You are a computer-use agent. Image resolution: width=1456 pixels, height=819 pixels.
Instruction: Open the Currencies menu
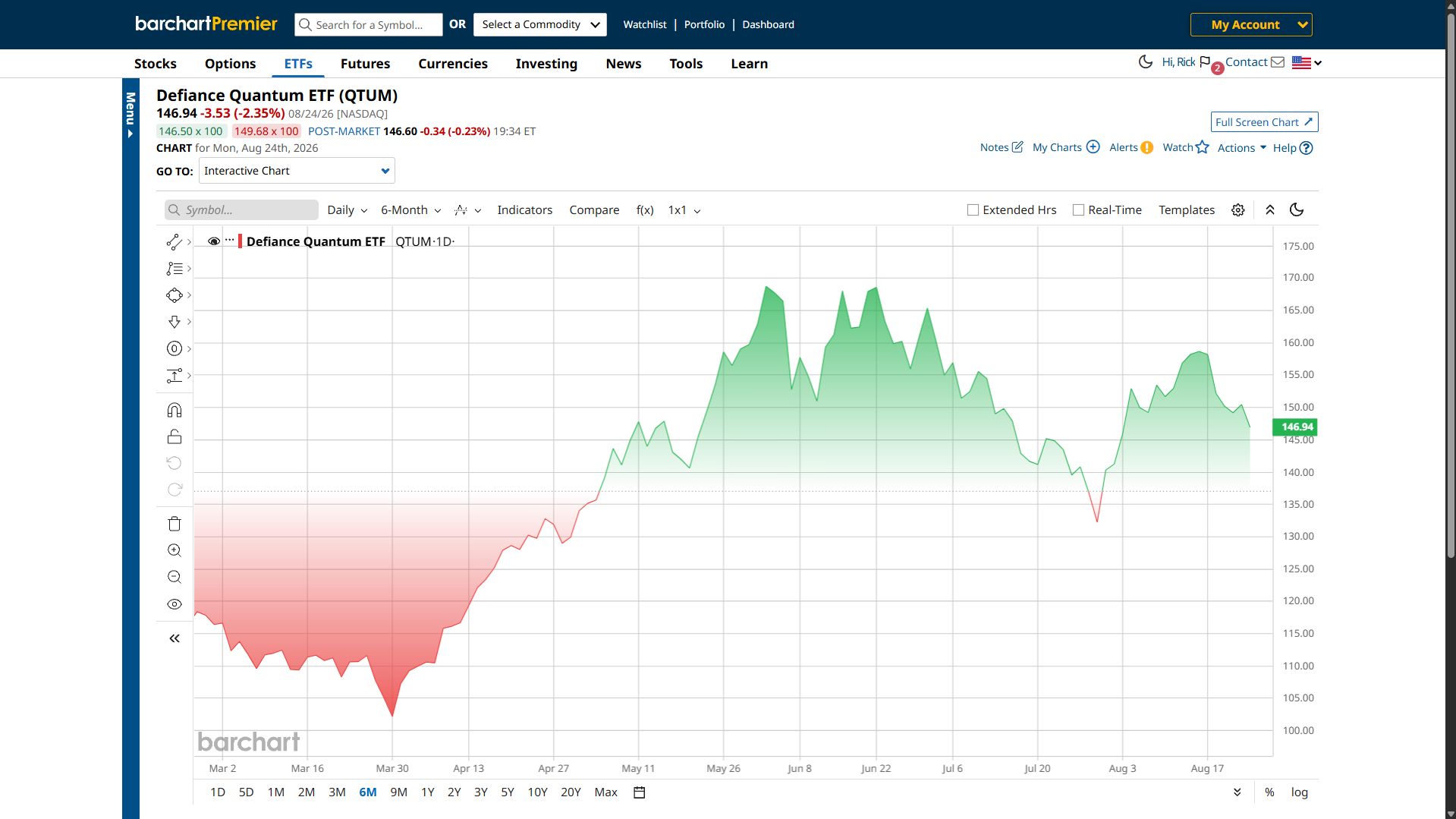pos(453,64)
